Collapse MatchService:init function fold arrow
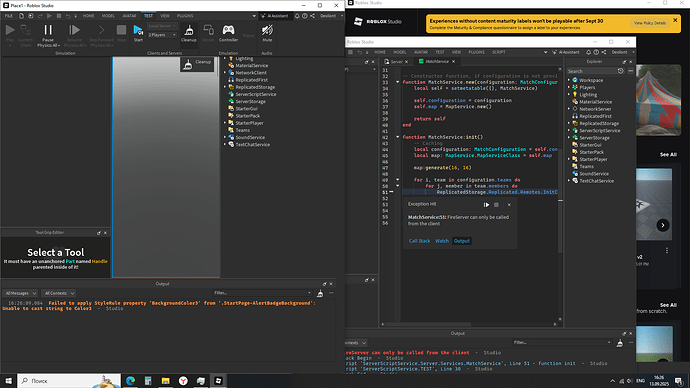Image resolution: width=690 pixels, height=388 pixels. (x=397, y=137)
